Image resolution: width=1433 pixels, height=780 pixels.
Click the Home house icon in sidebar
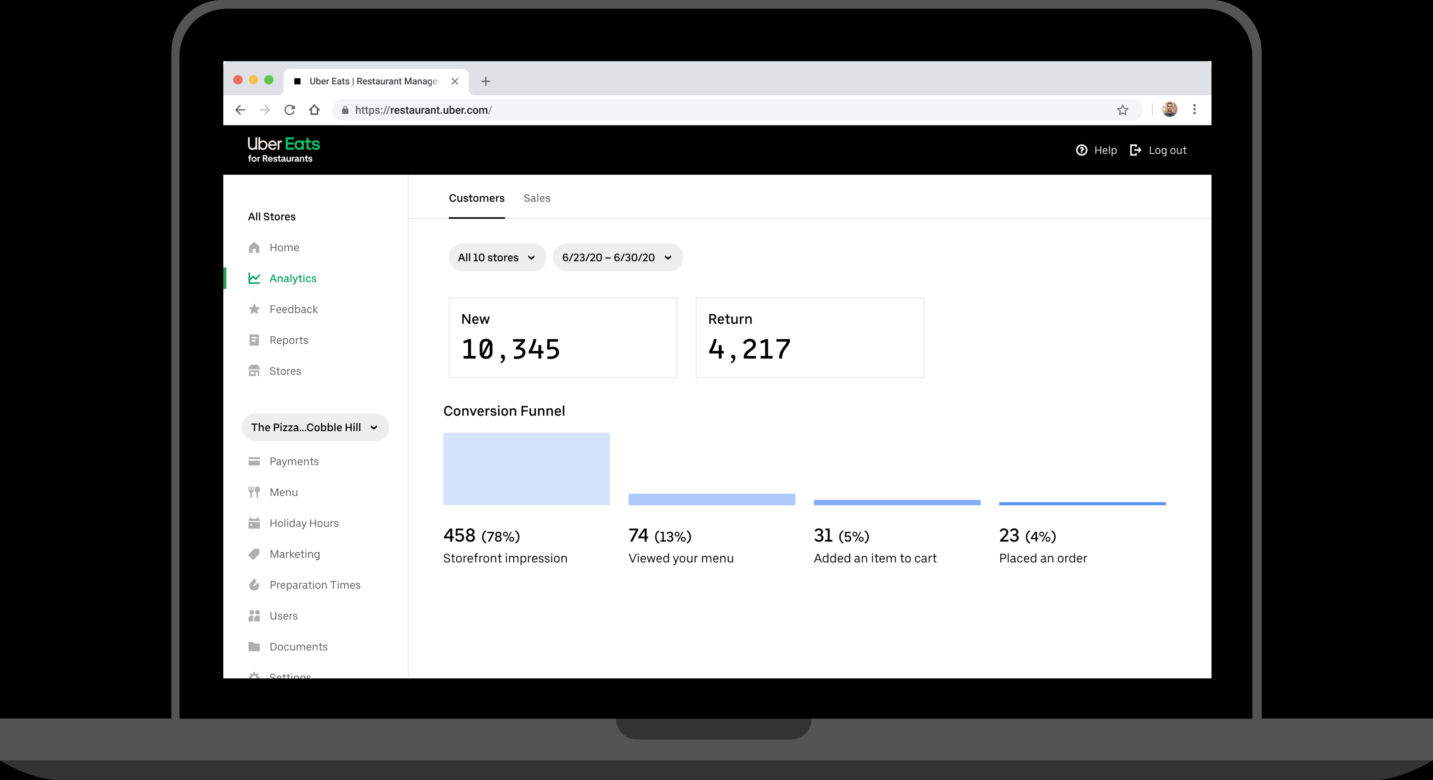pyautogui.click(x=254, y=247)
